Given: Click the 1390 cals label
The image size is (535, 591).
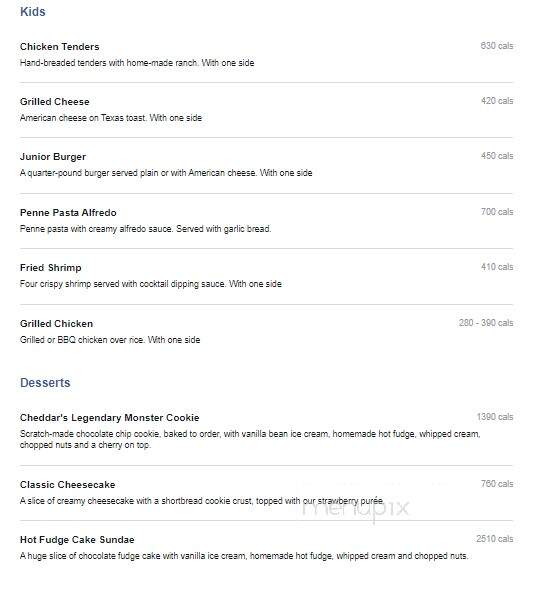Looking at the screenshot, I should [x=495, y=417].
